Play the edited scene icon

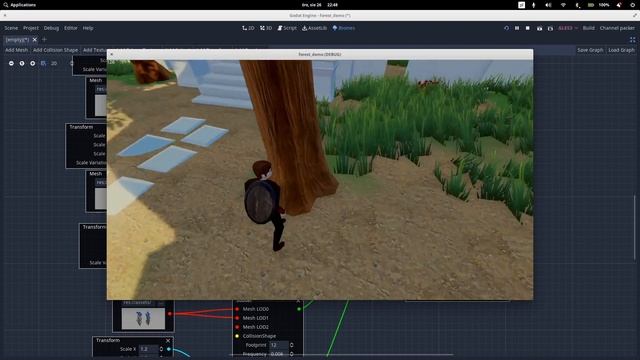tap(540, 28)
